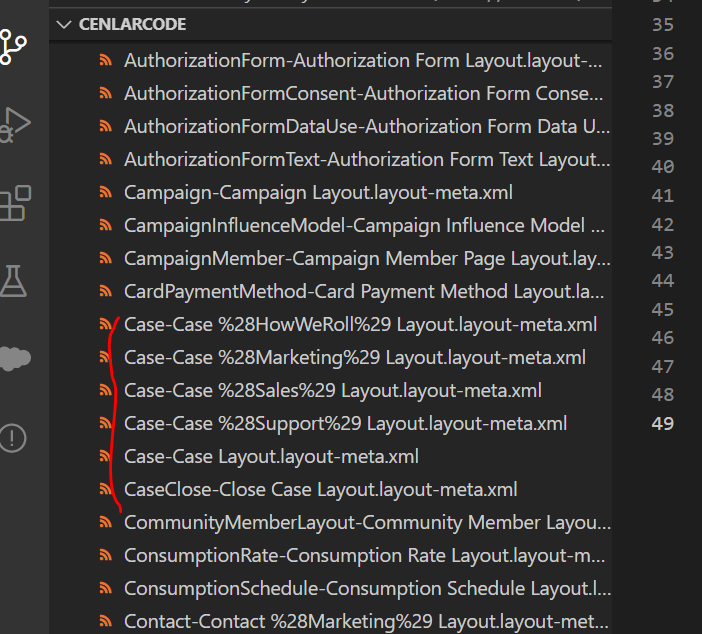Click the XML icon beside ConsumptionSchedule layout file

[x=106, y=588]
